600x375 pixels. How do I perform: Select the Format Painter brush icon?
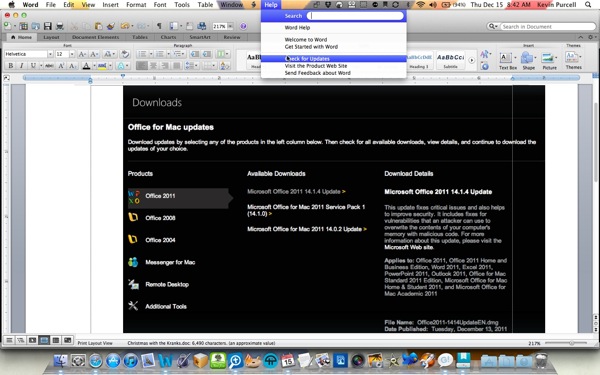click(x=111, y=26)
